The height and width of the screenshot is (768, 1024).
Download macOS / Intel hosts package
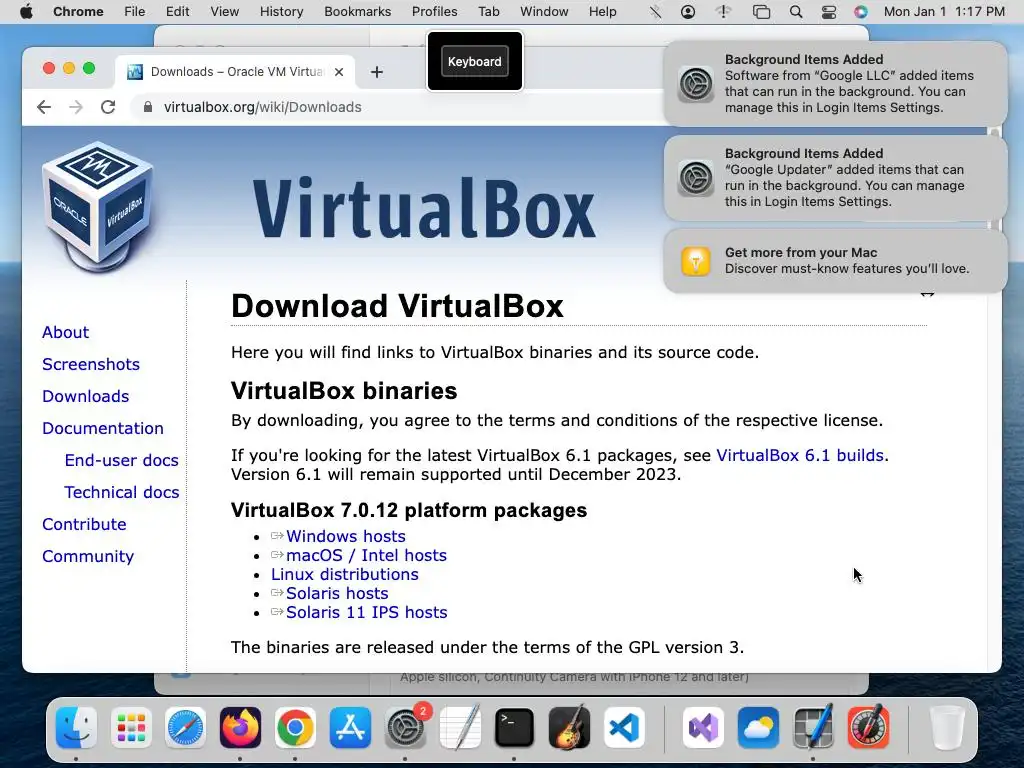[366, 555]
